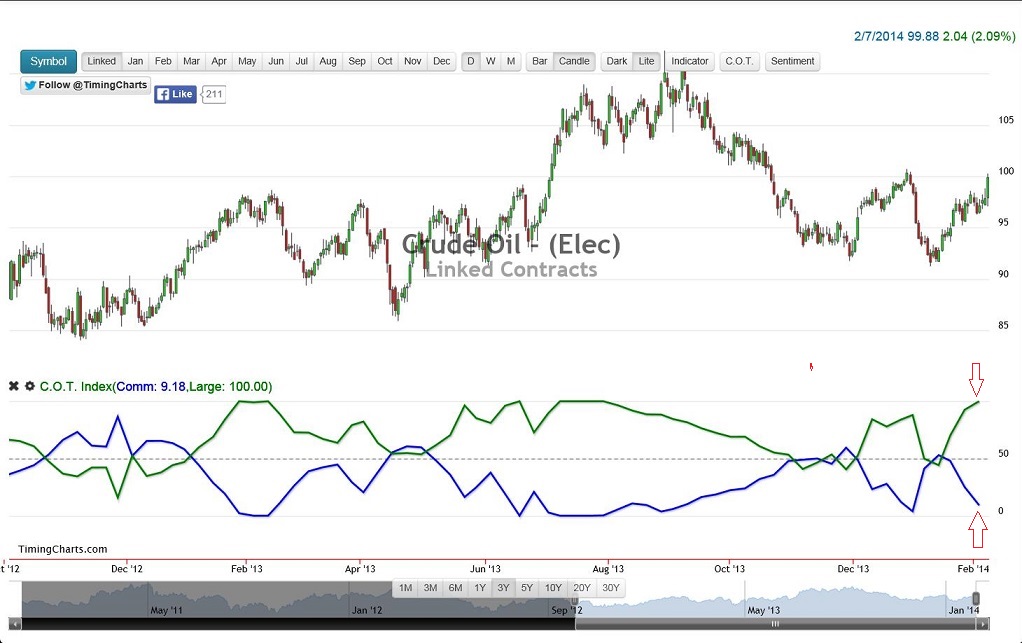
Task: Click the Facebook Like button
Action: (175, 93)
